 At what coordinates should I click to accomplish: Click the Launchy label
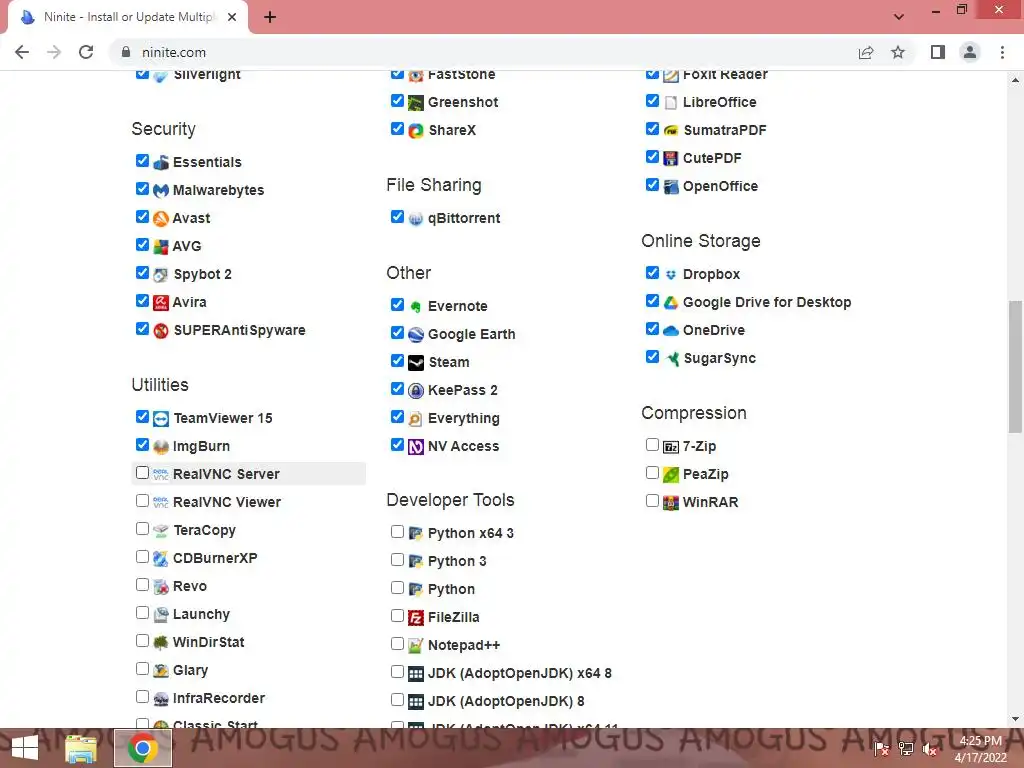click(x=201, y=615)
